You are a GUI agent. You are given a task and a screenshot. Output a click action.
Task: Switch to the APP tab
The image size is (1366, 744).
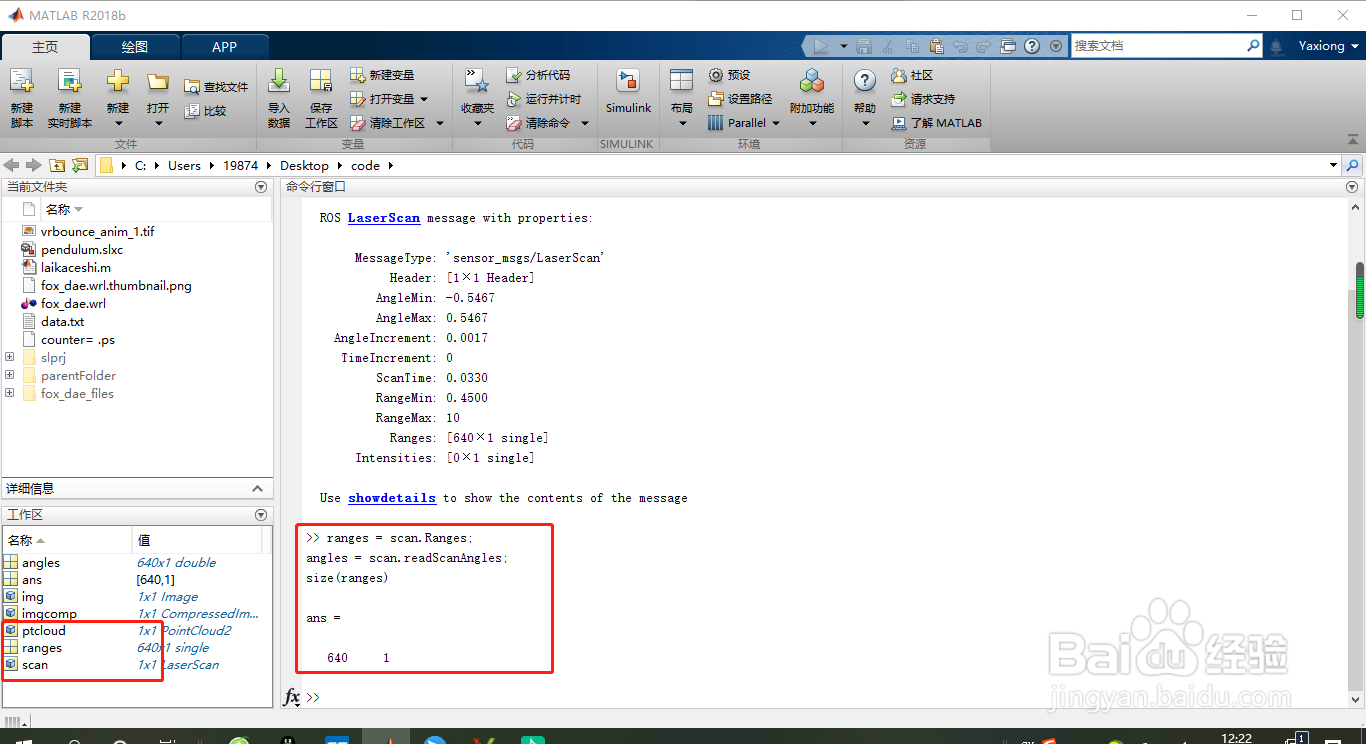225,47
